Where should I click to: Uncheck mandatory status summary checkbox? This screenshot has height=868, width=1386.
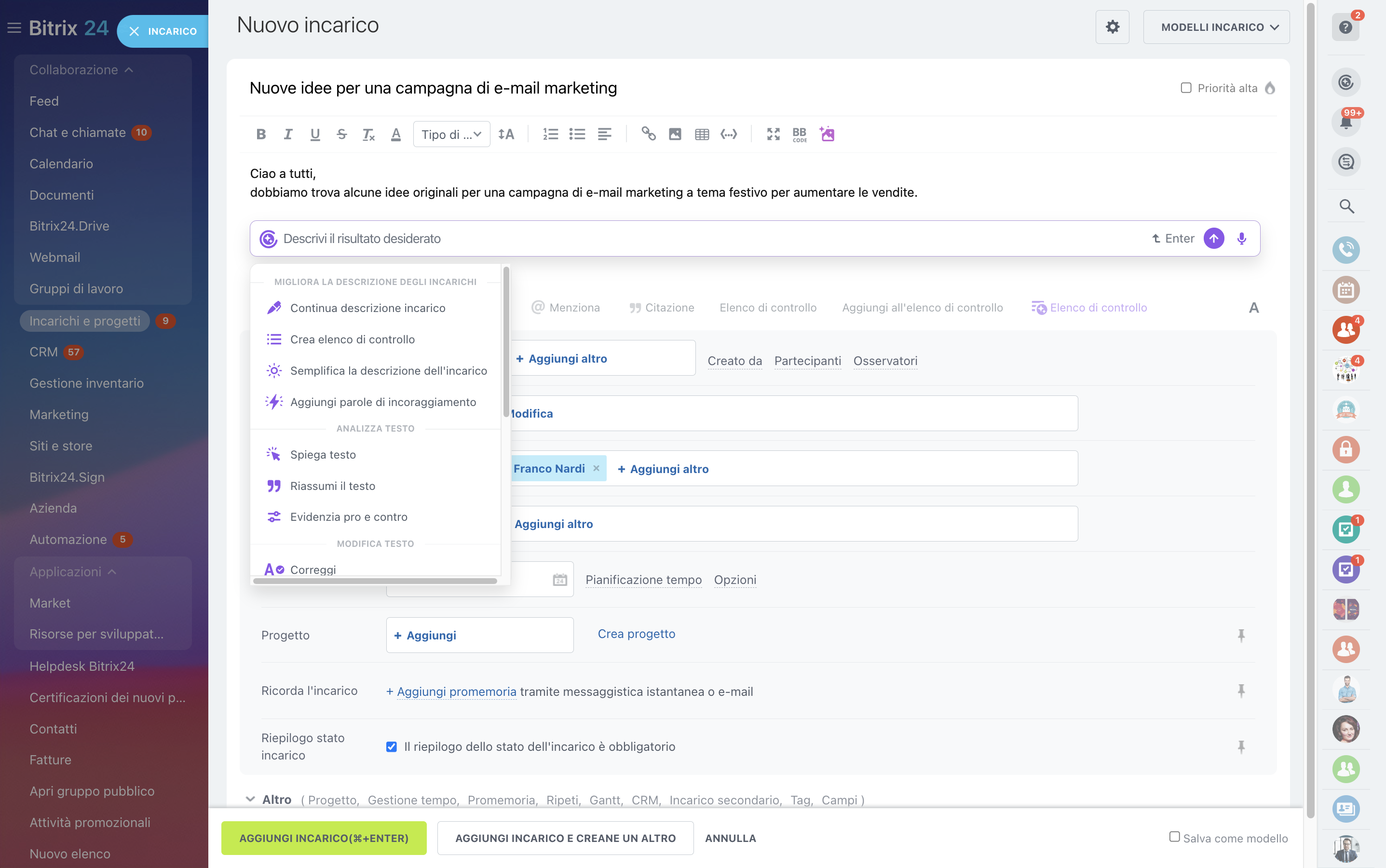tap(392, 746)
